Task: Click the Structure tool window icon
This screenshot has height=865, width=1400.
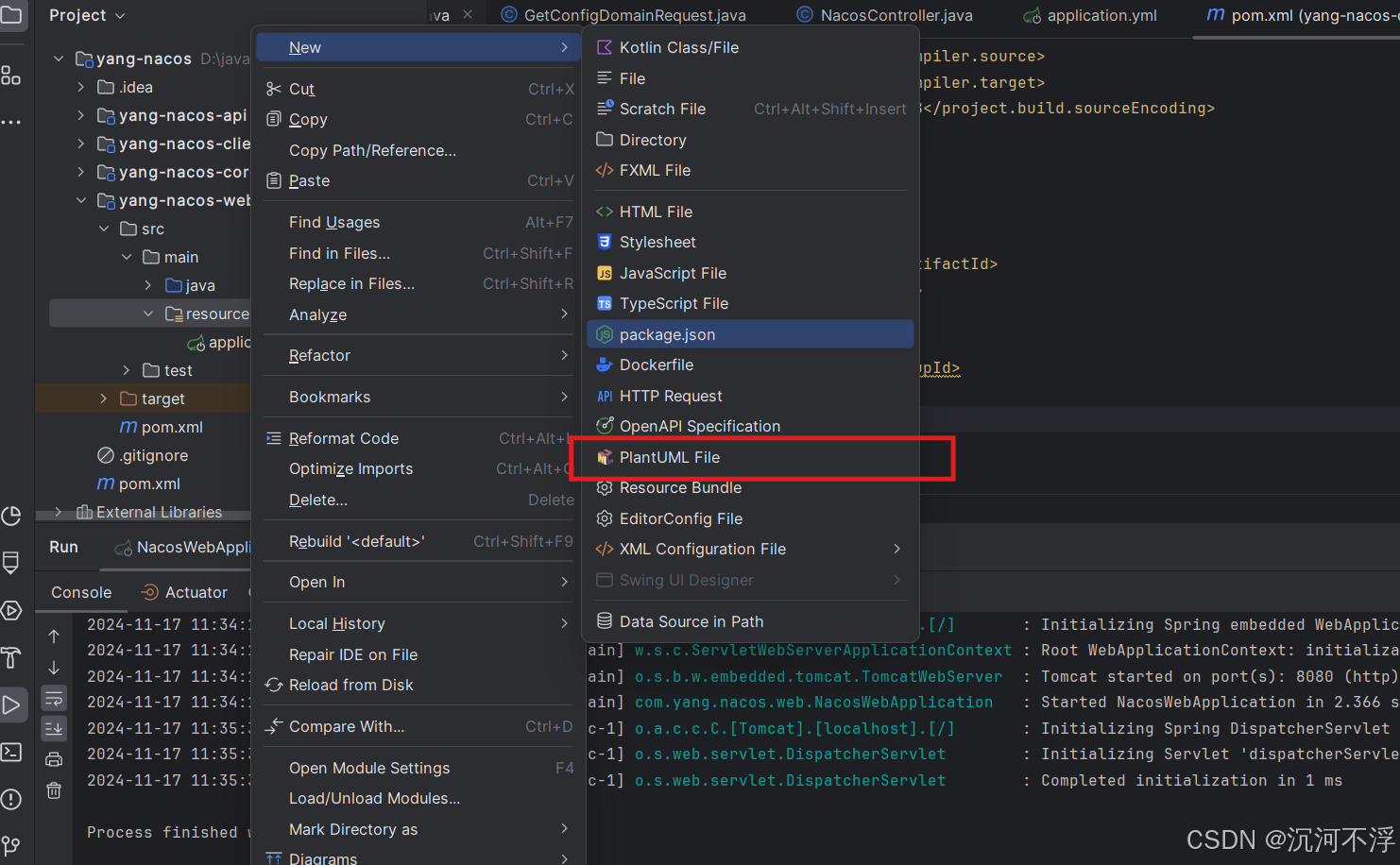Action: coord(11,76)
